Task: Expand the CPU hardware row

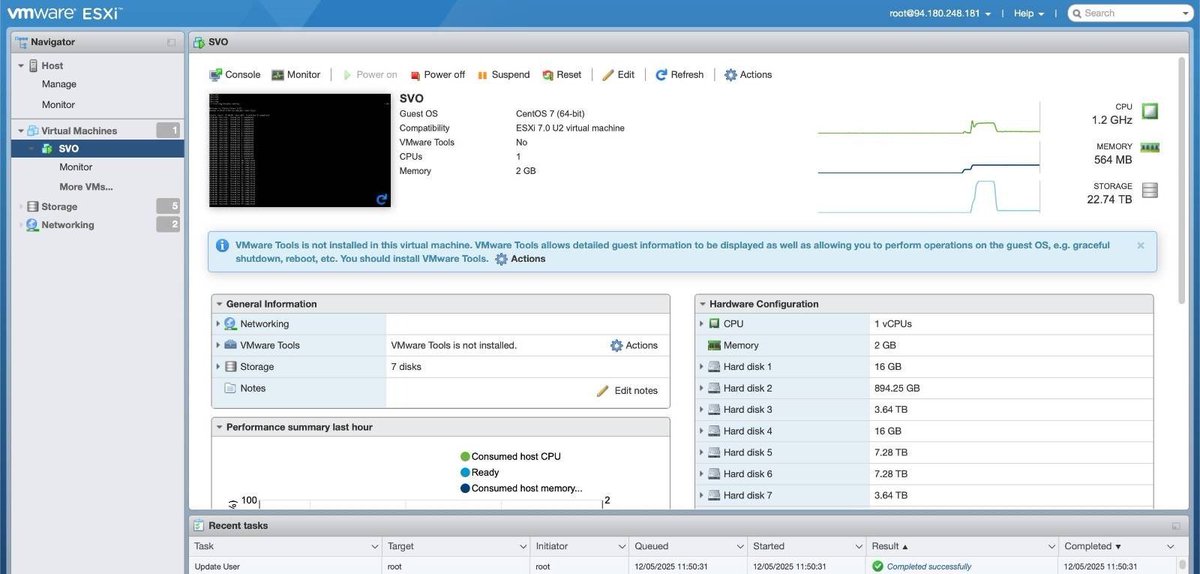Action: pyautogui.click(x=701, y=324)
